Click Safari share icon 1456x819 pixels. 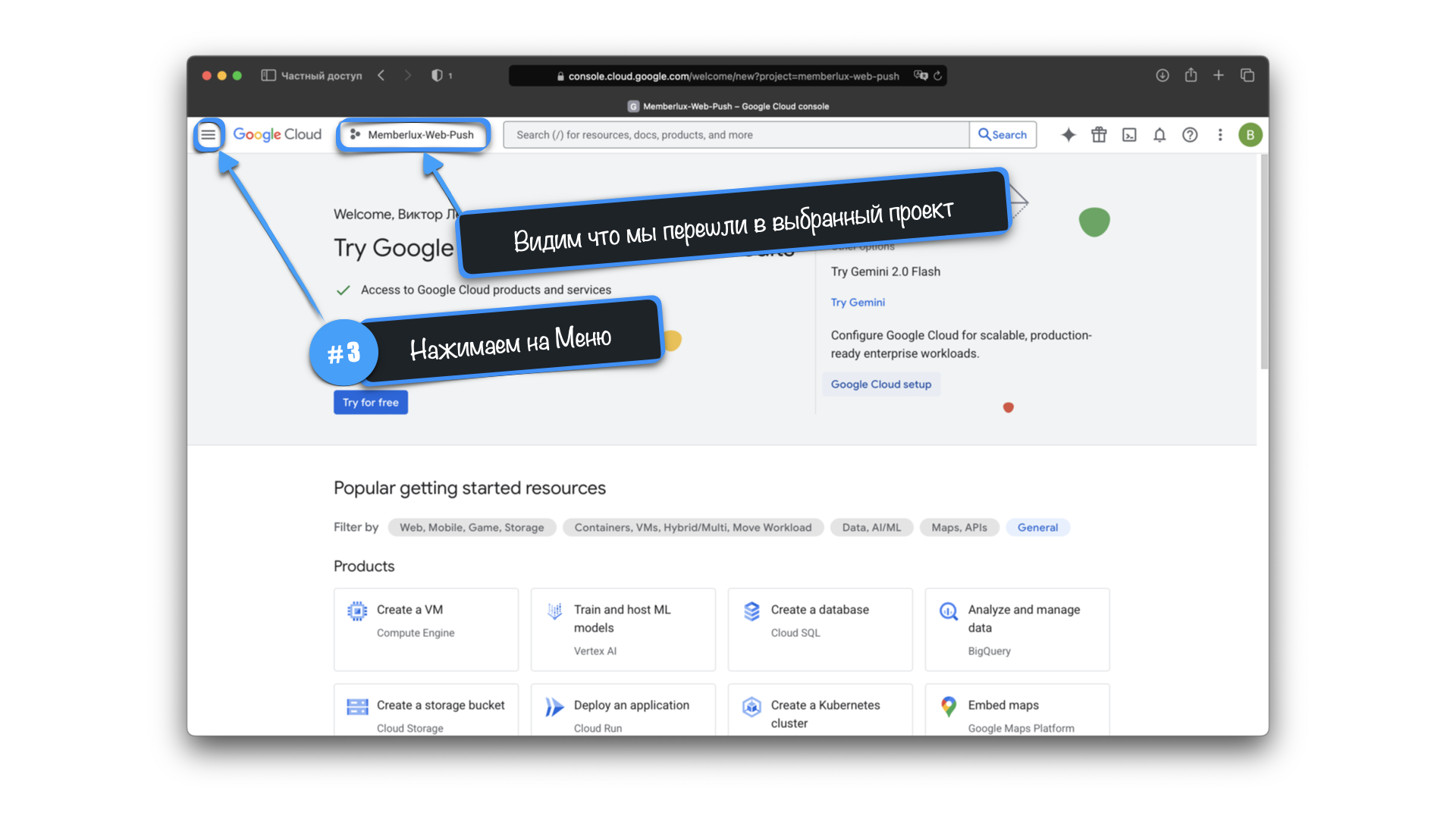pyautogui.click(x=1191, y=75)
